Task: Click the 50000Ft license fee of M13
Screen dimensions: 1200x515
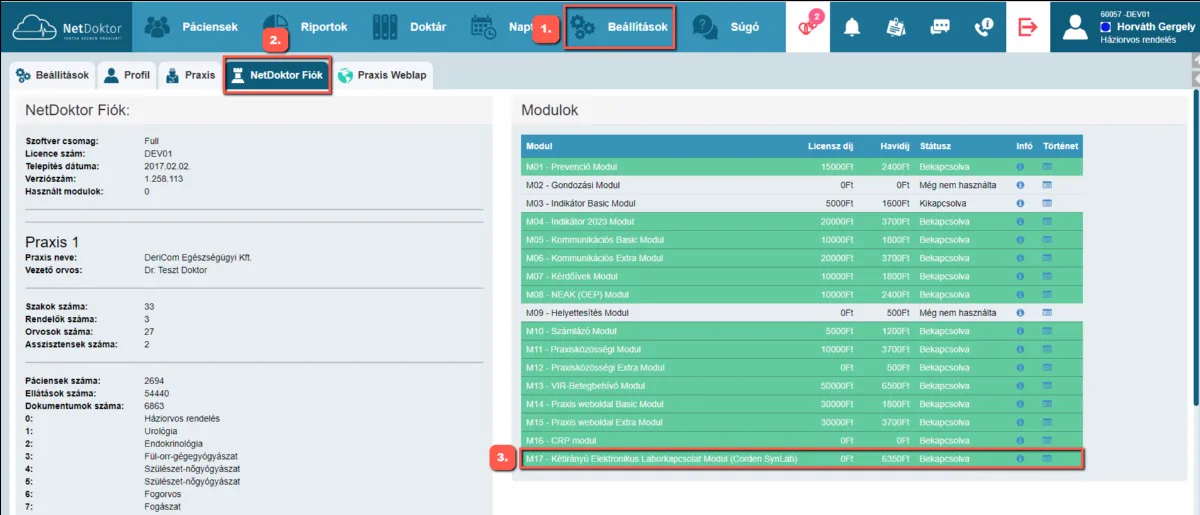Action: coord(835,386)
